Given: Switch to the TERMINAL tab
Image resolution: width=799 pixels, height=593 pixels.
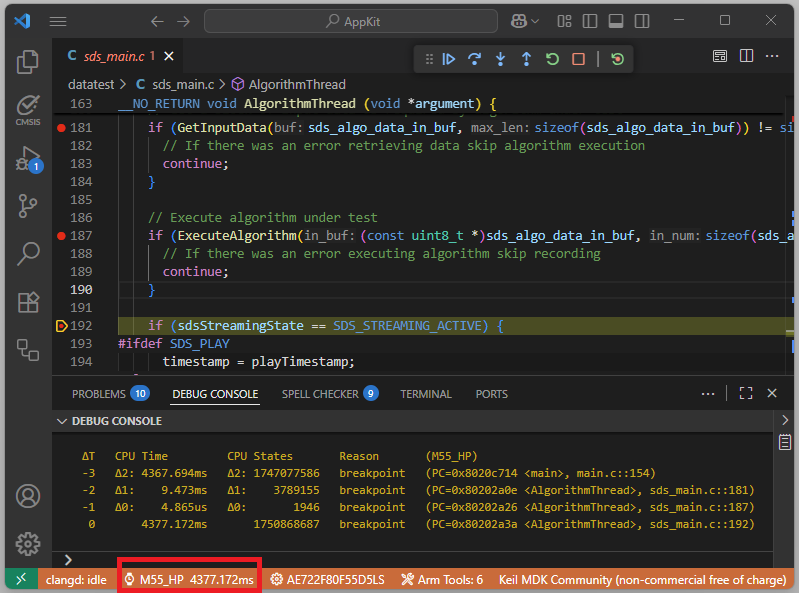Looking at the screenshot, I should (426, 394).
